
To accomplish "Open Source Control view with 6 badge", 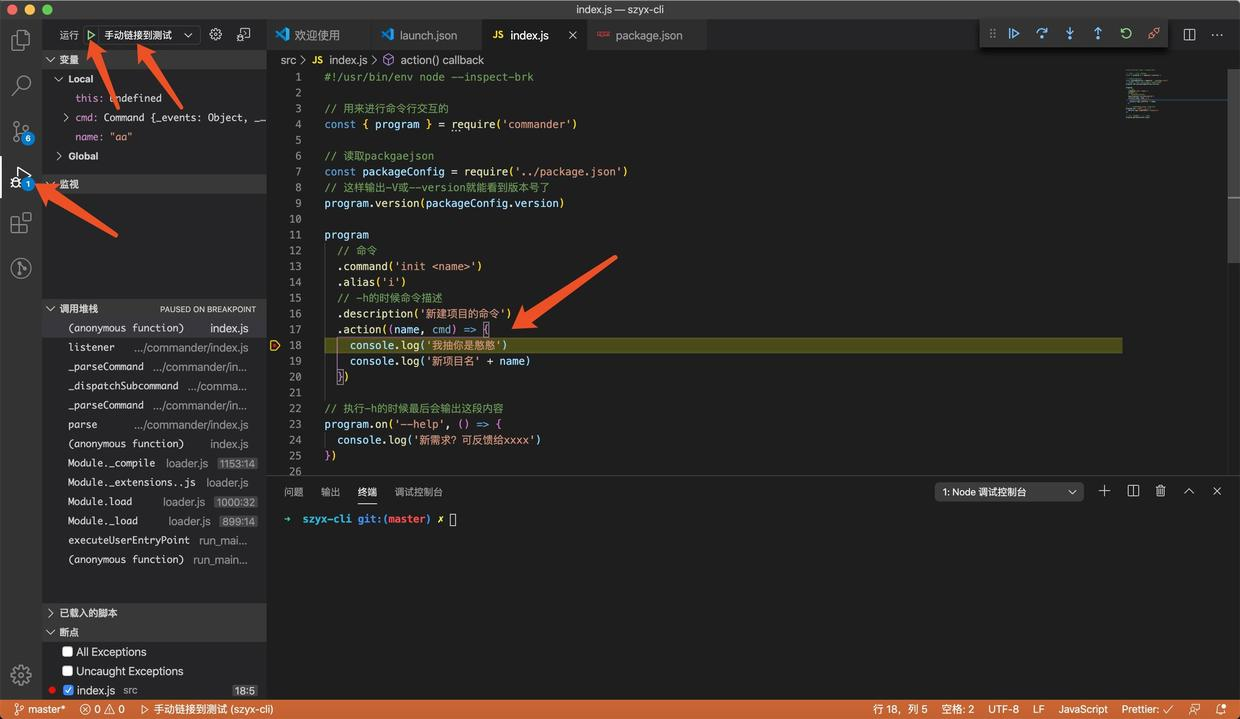I will click(20, 131).
